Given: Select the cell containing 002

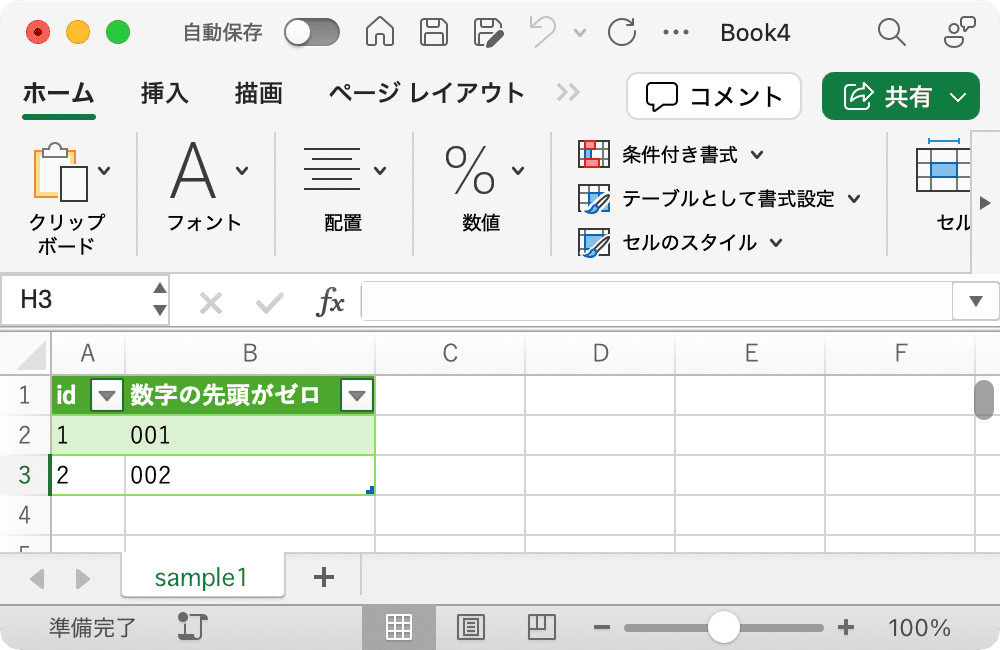Looking at the screenshot, I should click(250, 475).
